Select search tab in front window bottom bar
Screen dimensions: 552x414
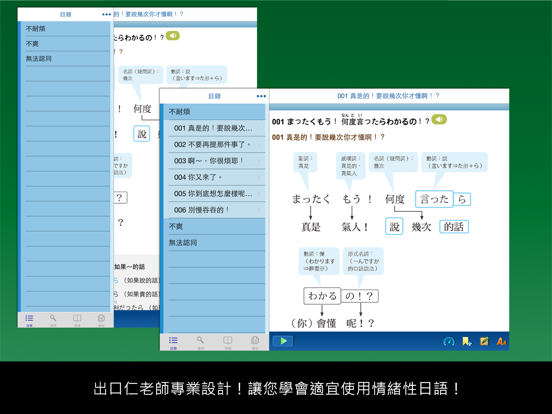(200, 342)
